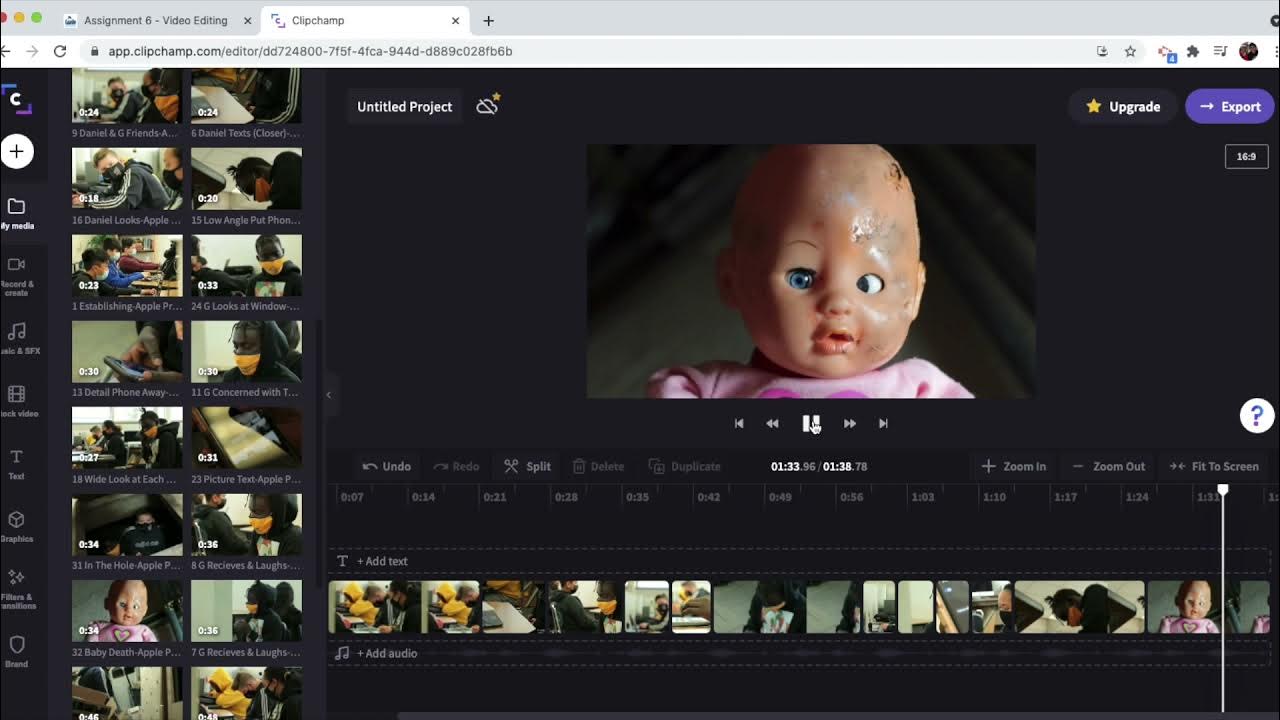Click the Undo button
Screen dimensions: 1280x720
[387, 466]
